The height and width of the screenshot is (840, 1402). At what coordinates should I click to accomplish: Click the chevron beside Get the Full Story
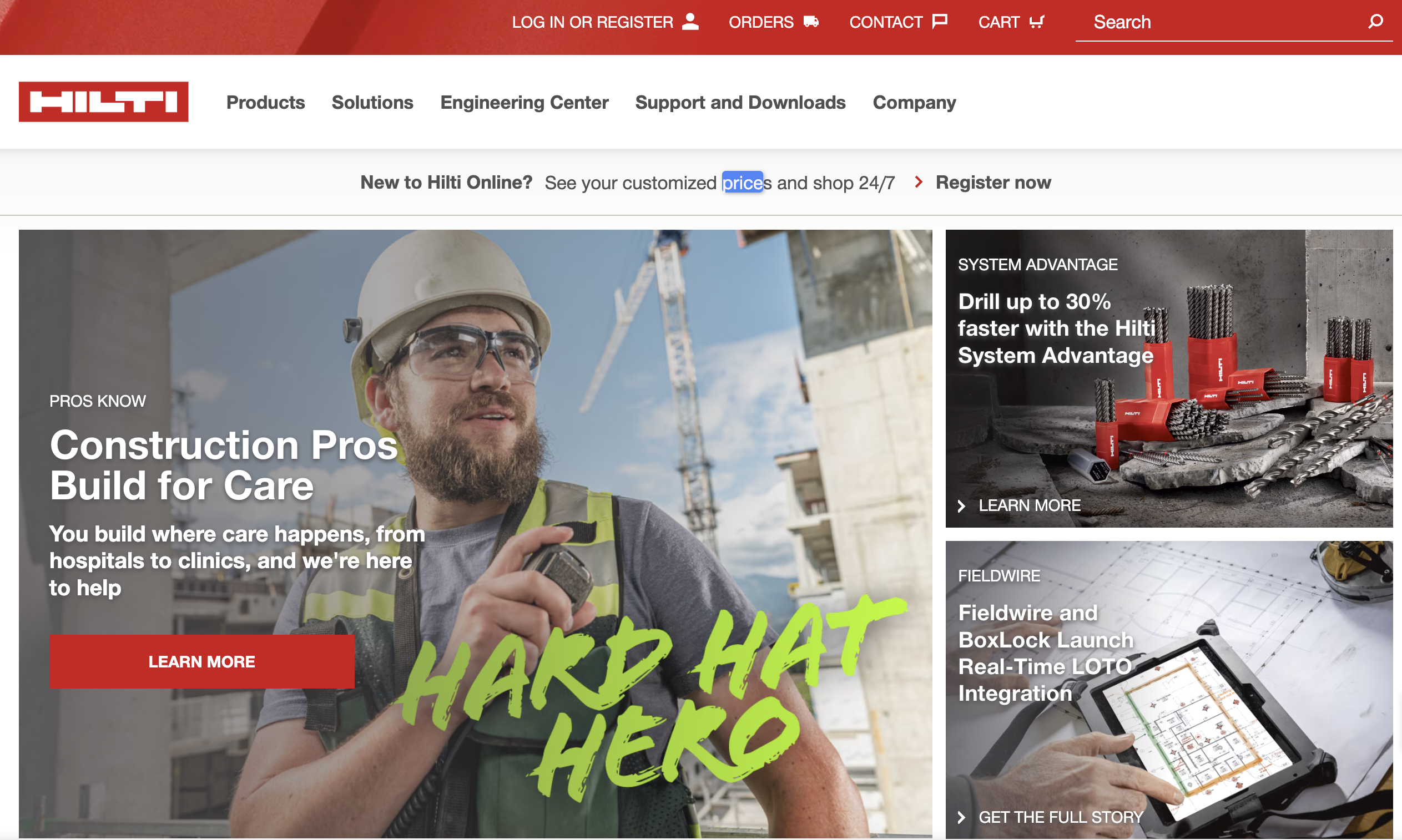pyautogui.click(x=961, y=817)
